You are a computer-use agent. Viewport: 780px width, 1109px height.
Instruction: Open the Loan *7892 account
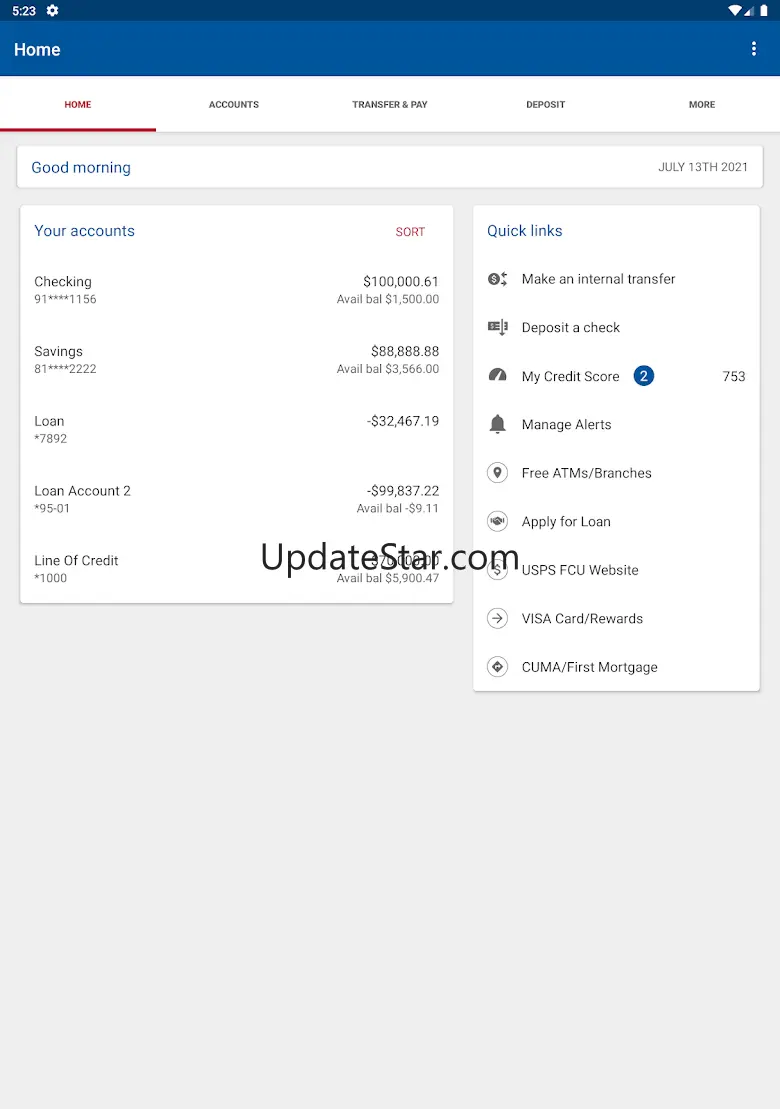point(236,429)
